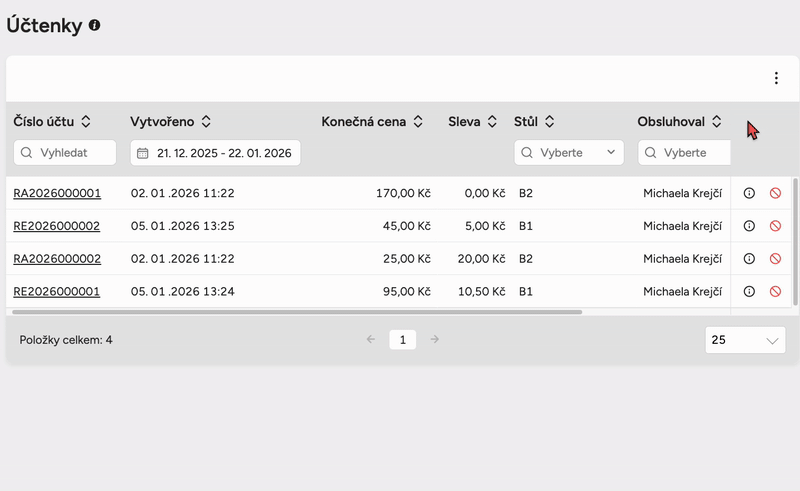Open the date range picker filter
Image resolution: width=800 pixels, height=491 pixels.
(215, 153)
